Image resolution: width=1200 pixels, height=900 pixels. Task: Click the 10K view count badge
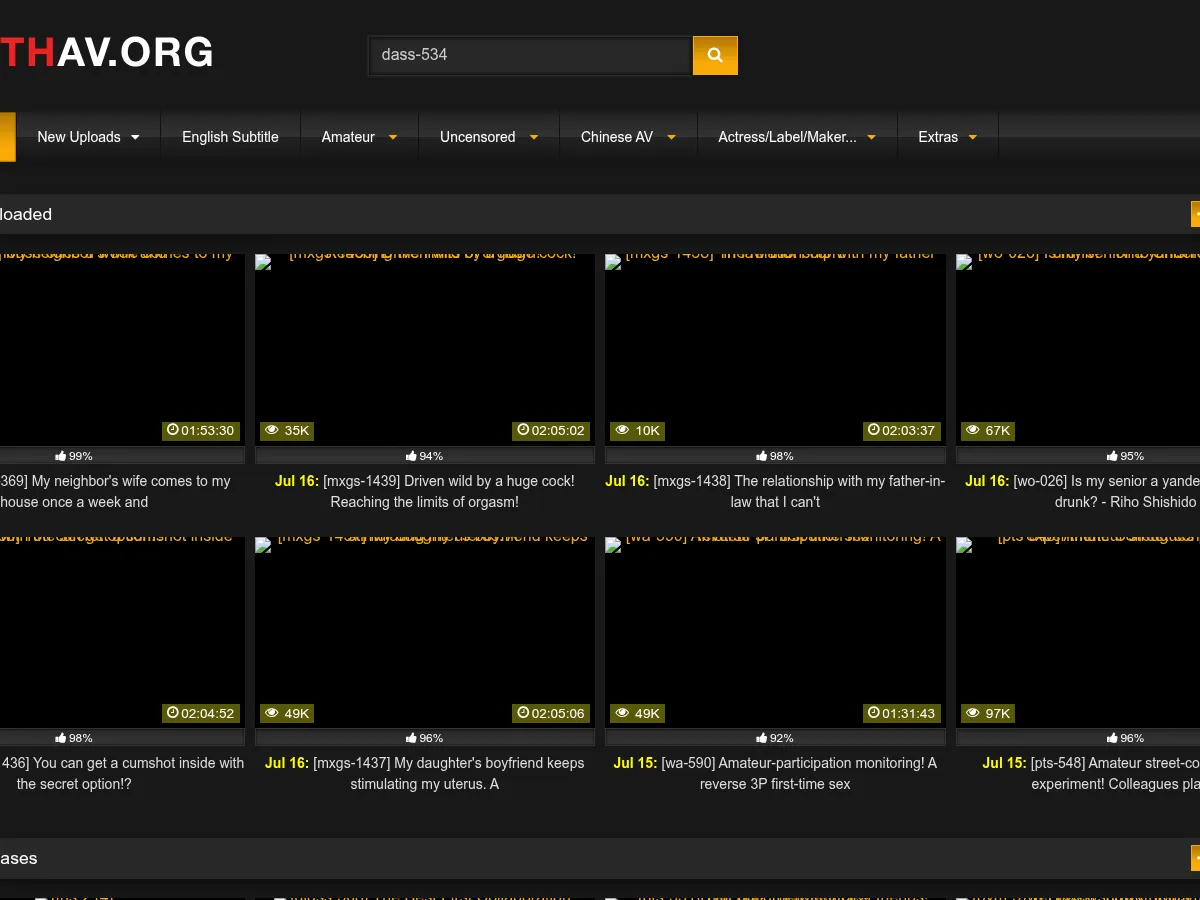tap(638, 431)
